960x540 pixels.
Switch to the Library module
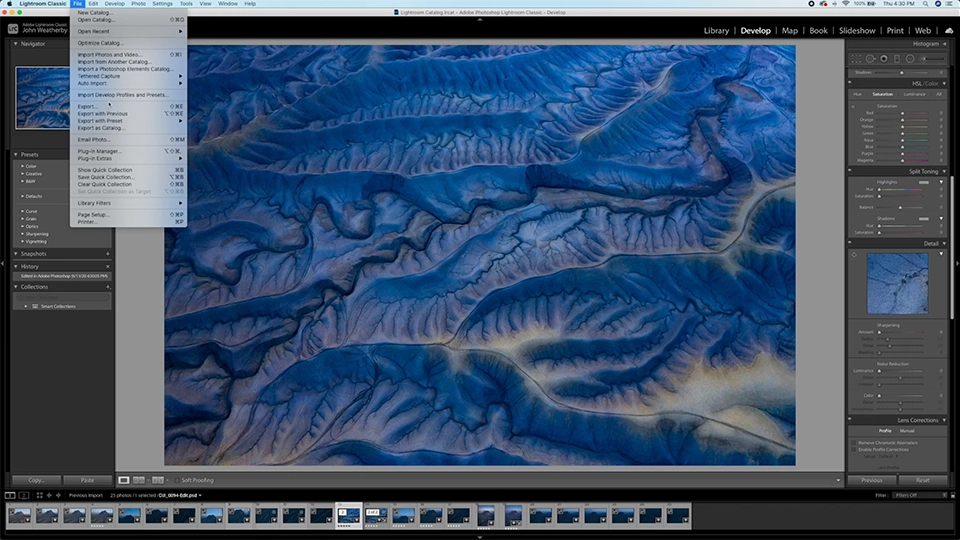coord(716,31)
